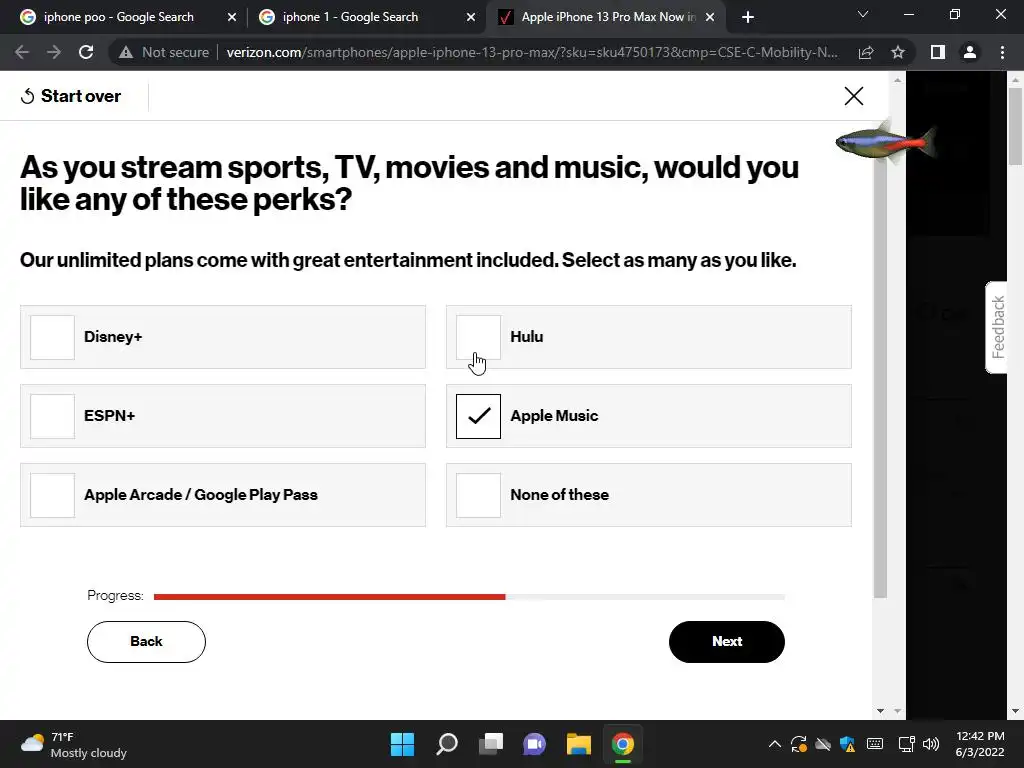Click the verizon.com address bar URL
Viewport: 1024px width, 768px height.
point(532,52)
